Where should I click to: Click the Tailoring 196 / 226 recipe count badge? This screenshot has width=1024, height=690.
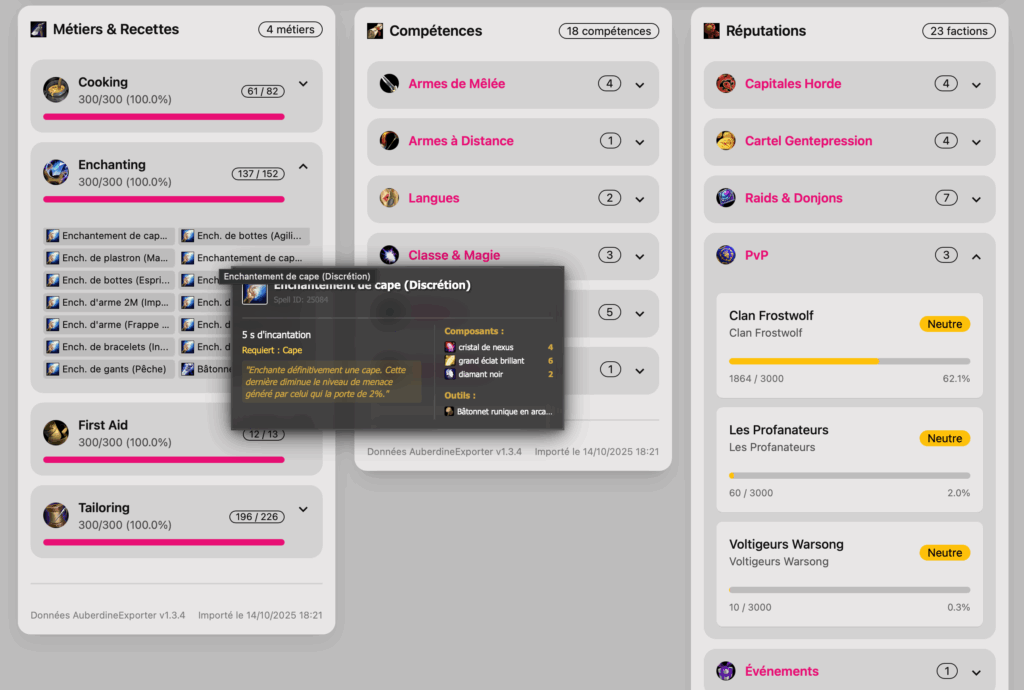coord(257,516)
